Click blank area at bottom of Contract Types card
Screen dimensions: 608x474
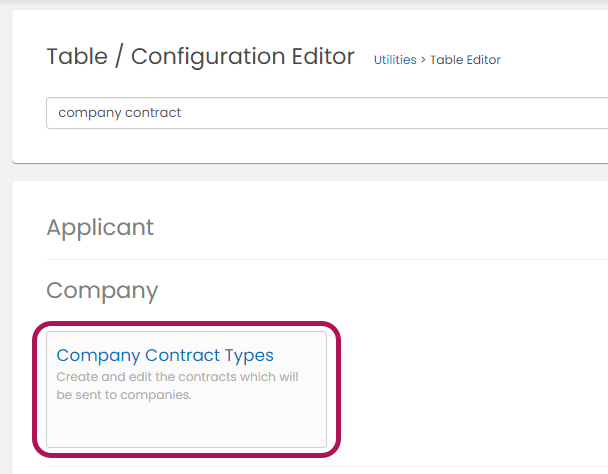[186, 425]
